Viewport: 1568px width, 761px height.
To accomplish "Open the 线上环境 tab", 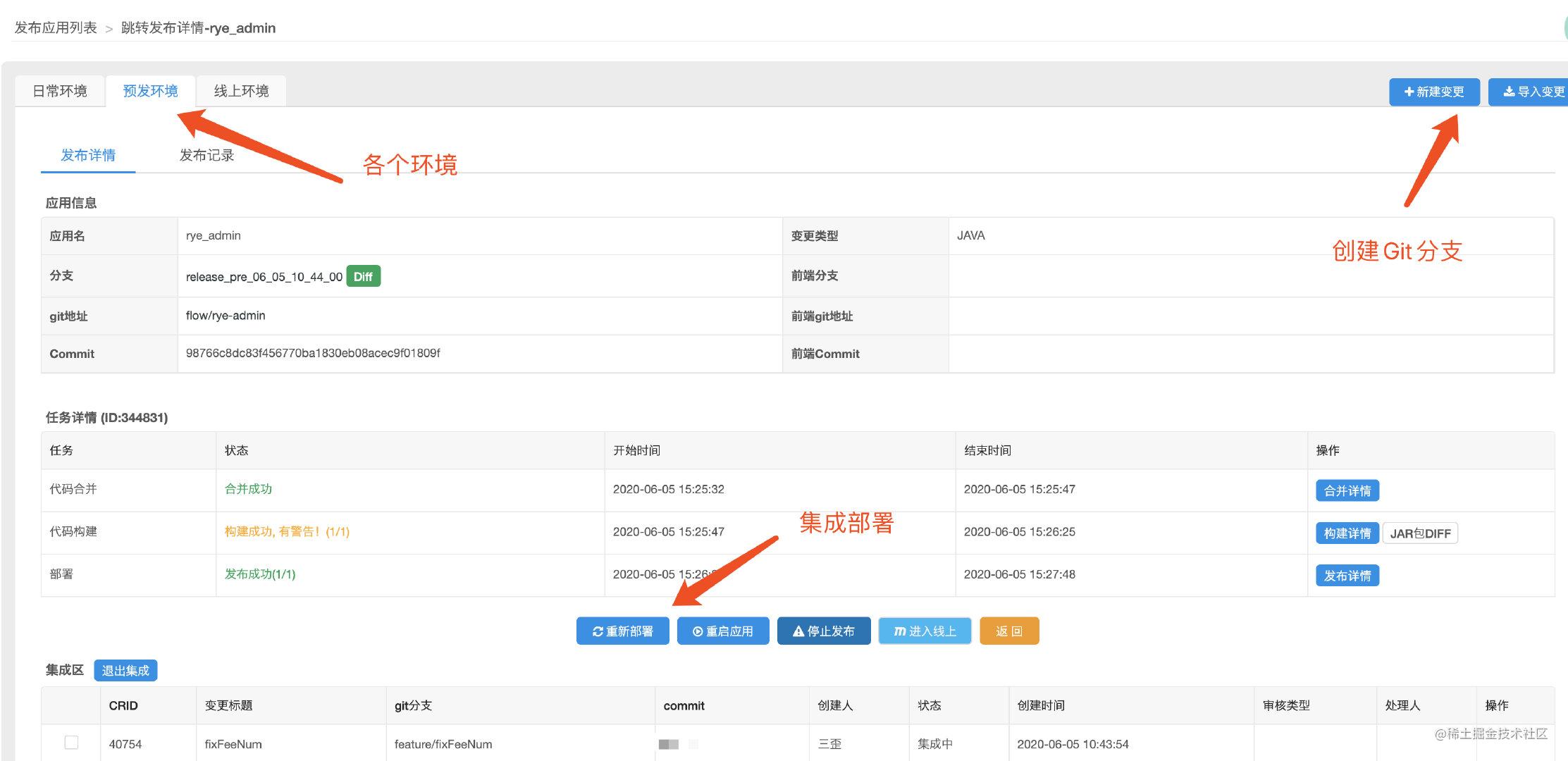I will coord(241,91).
